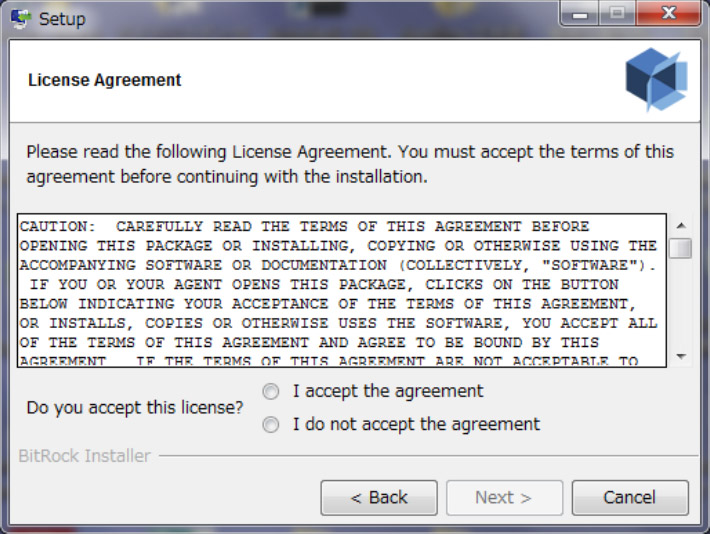The image size is (710, 534).
Task: Click the license scrollbar up arrow
Action: point(681,226)
